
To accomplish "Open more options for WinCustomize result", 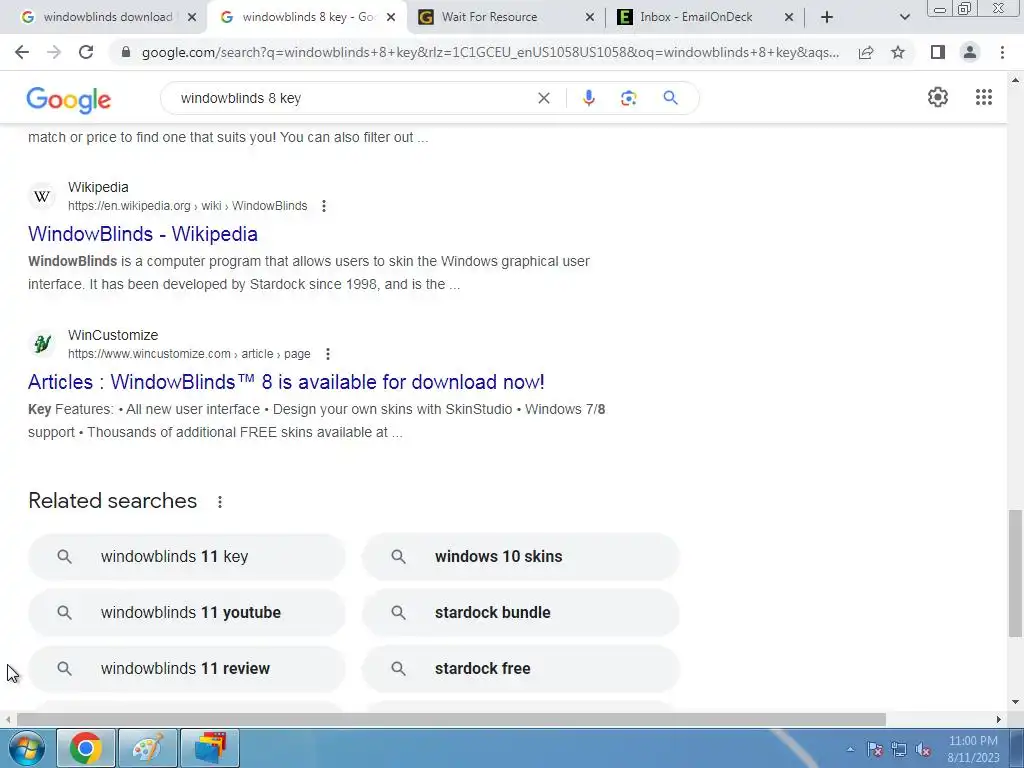I will click(x=328, y=354).
